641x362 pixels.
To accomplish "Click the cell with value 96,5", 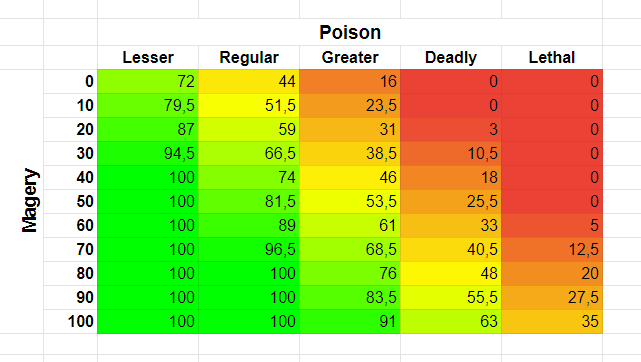I will coord(249,250).
